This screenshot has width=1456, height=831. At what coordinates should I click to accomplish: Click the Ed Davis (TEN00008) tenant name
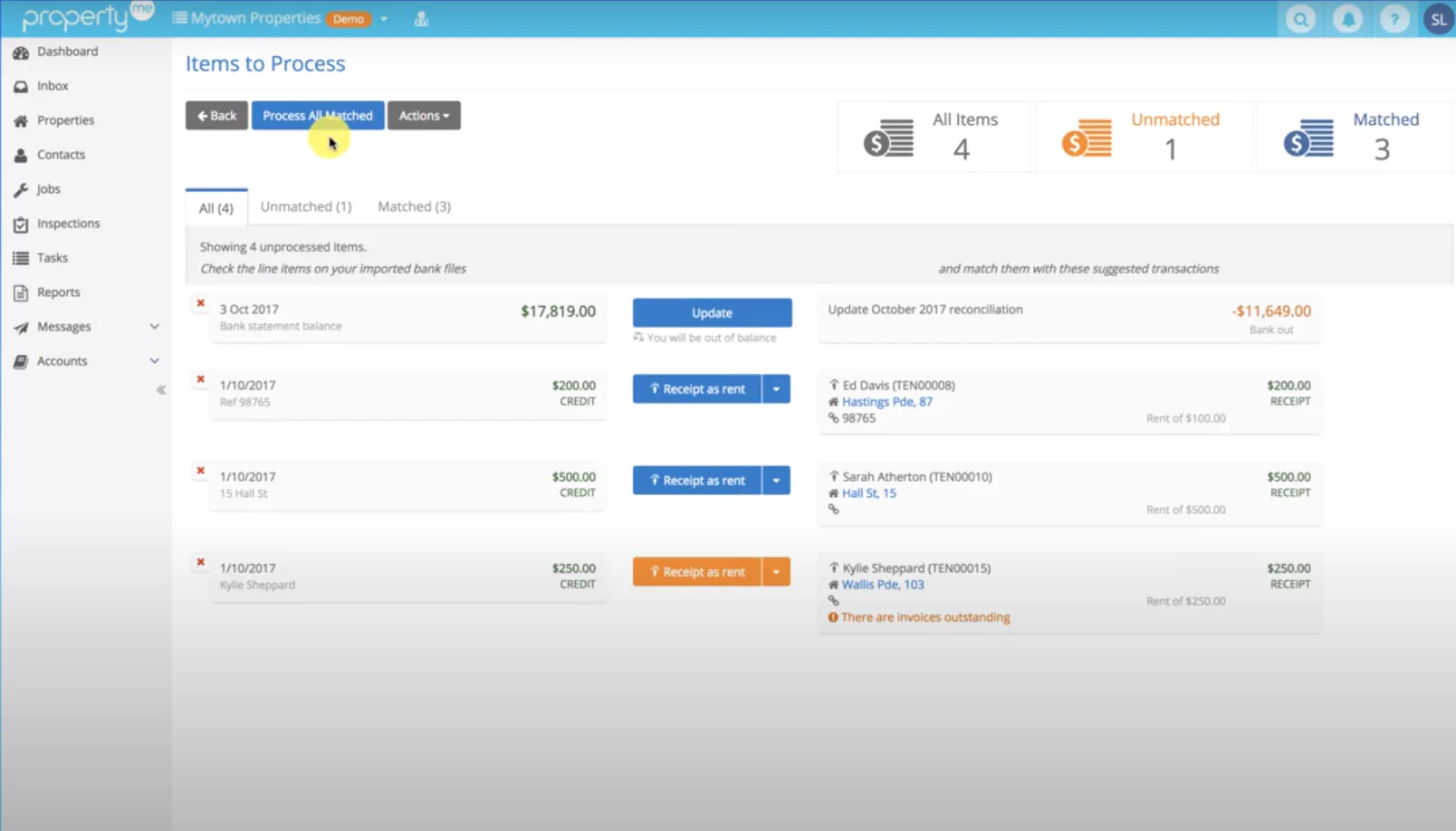[899, 386]
